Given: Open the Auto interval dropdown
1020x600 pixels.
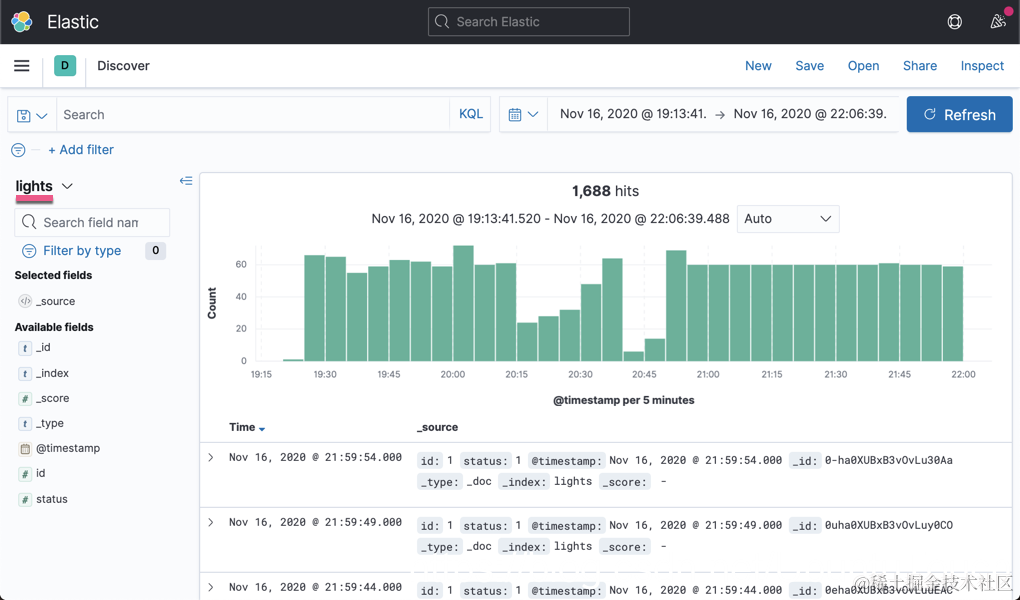Looking at the screenshot, I should coord(788,219).
